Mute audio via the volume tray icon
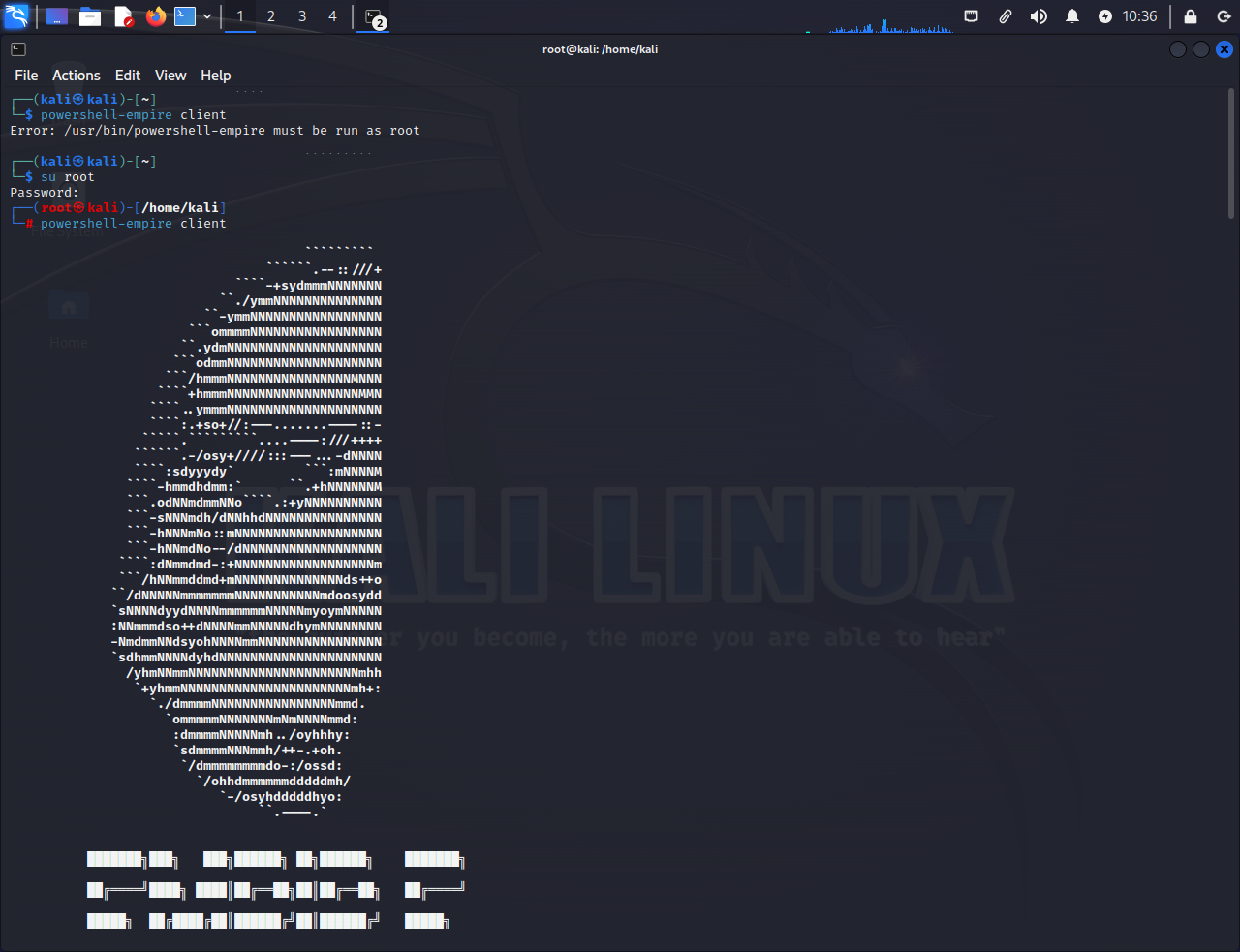The height and width of the screenshot is (952, 1240). [x=1038, y=16]
